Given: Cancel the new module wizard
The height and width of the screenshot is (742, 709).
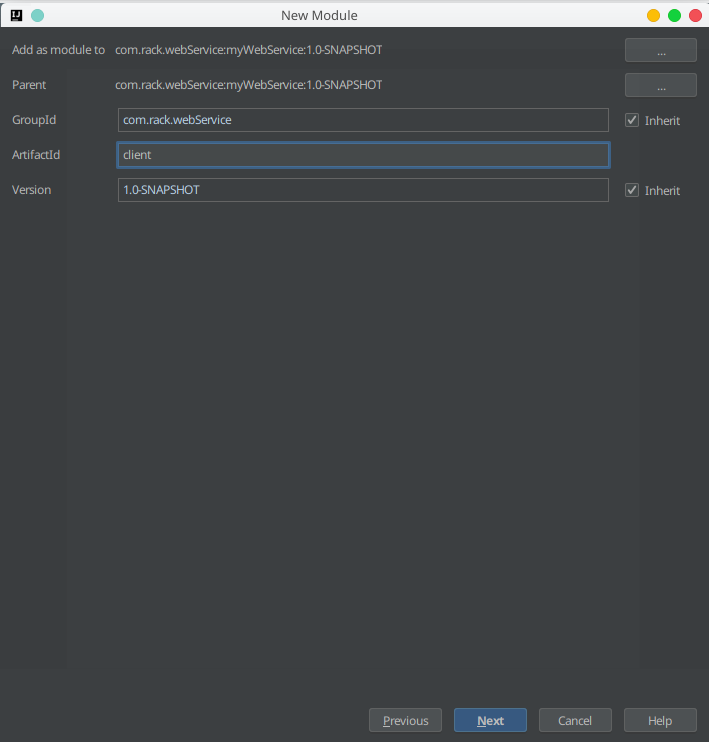Looking at the screenshot, I should click(x=575, y=720).
